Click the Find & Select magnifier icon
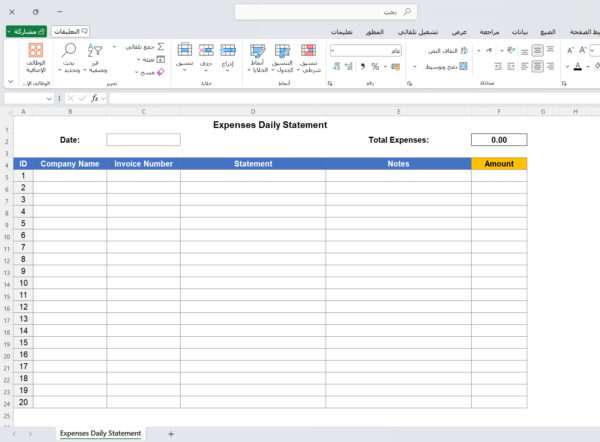This screenshot has width=600, height=442. [69, 54]
